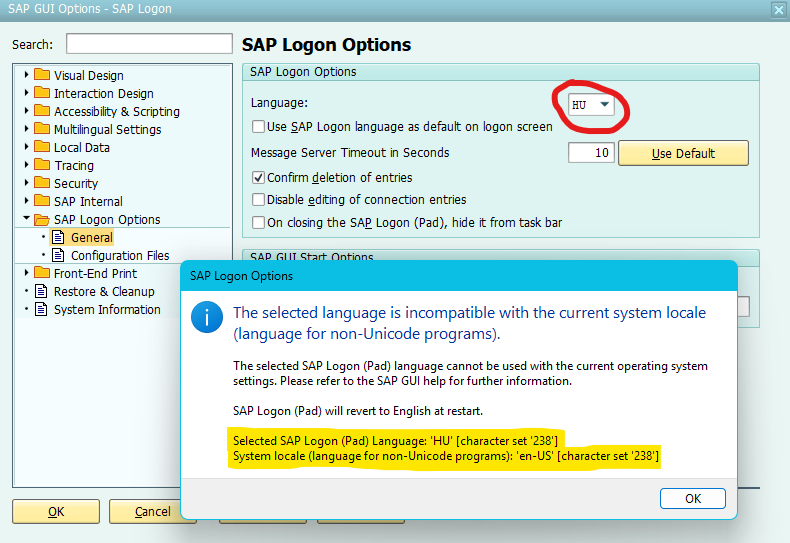Collapse the SAP Logon Options tree node
790x543 pixels.
[26, 218]
